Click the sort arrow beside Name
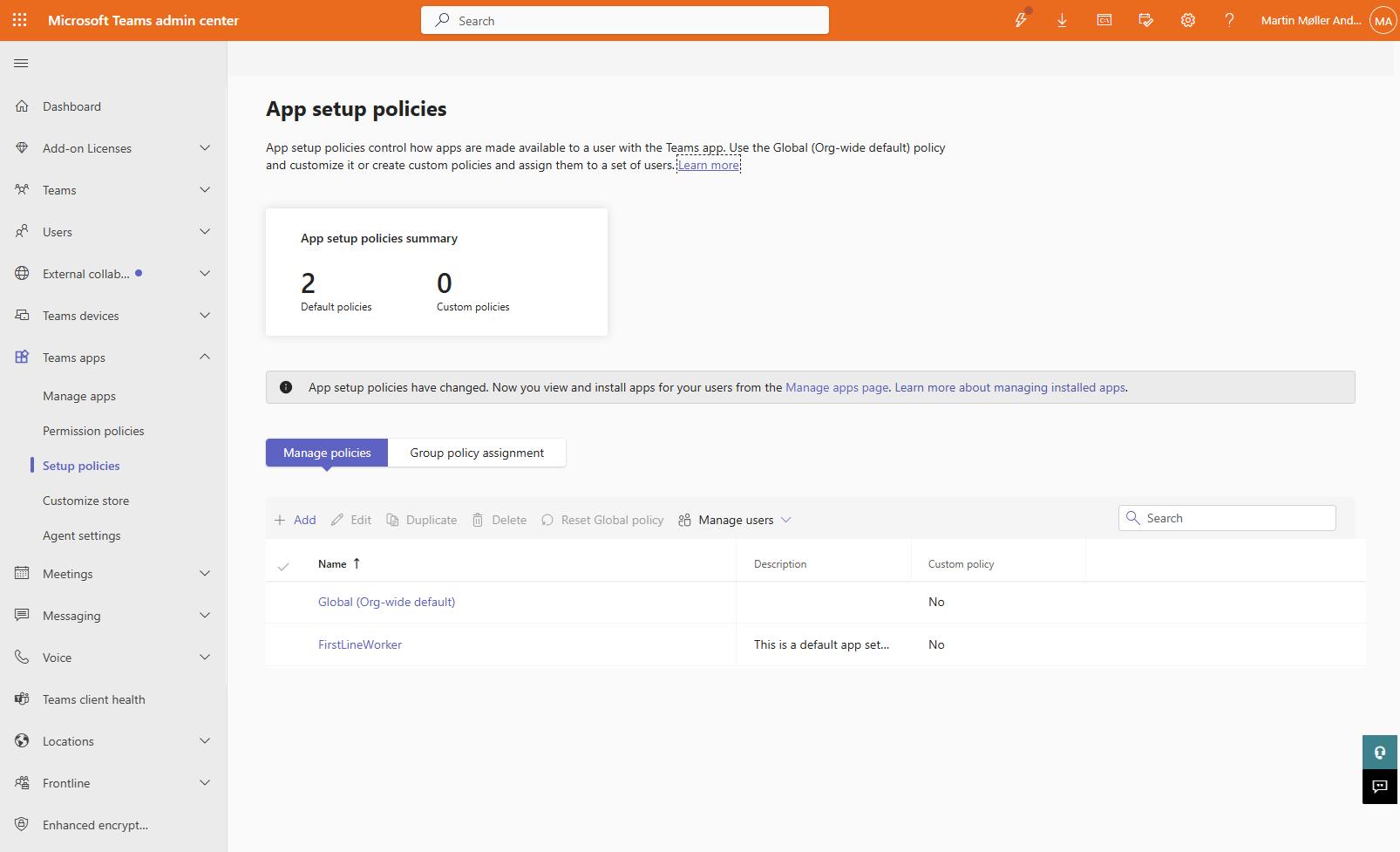This screenshot has width=1400, height=852. pyautogui.click(x=357, y=563)
